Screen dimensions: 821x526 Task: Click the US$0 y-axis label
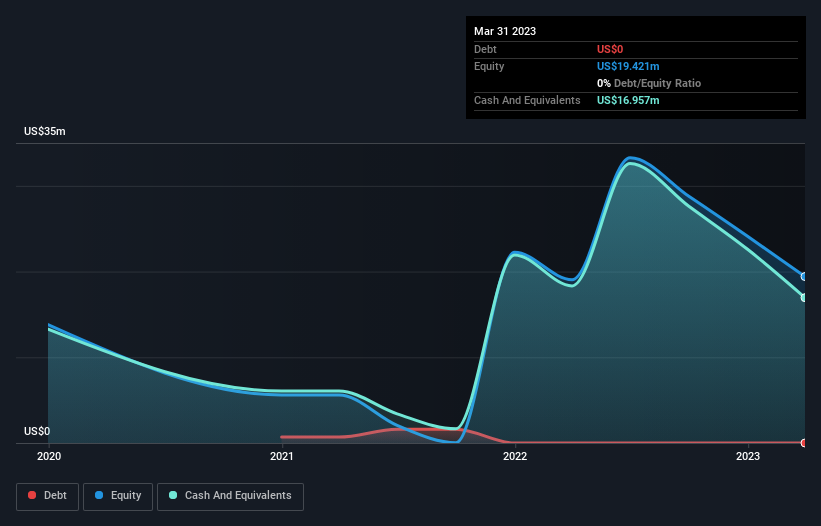37,431
